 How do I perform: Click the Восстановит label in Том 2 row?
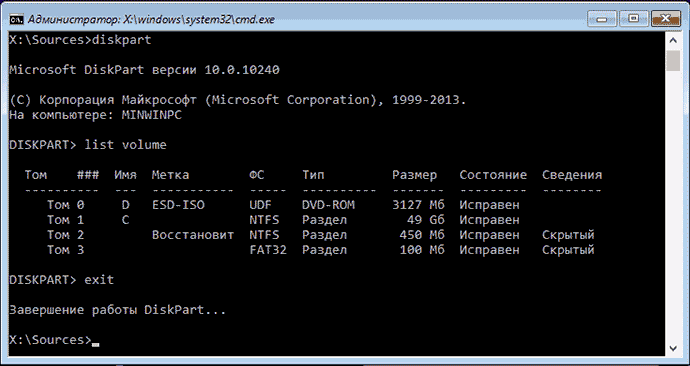[x=193, y=235]
